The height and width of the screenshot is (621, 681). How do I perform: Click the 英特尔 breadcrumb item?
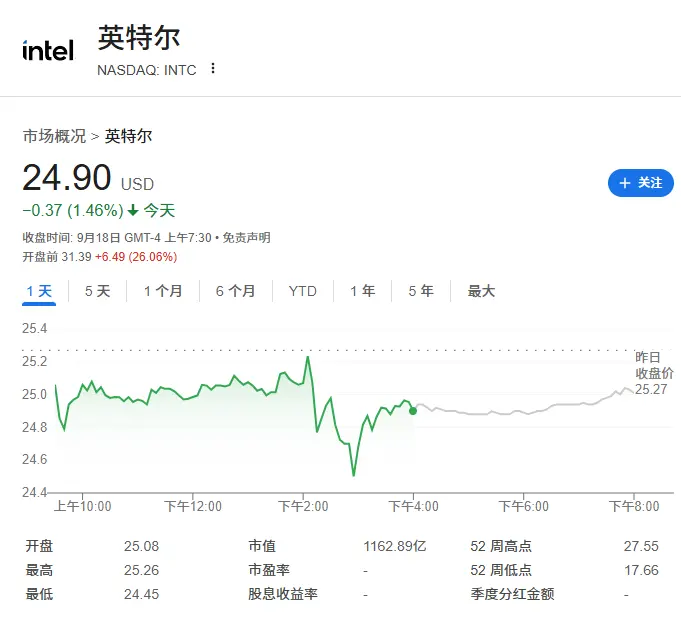129,136
